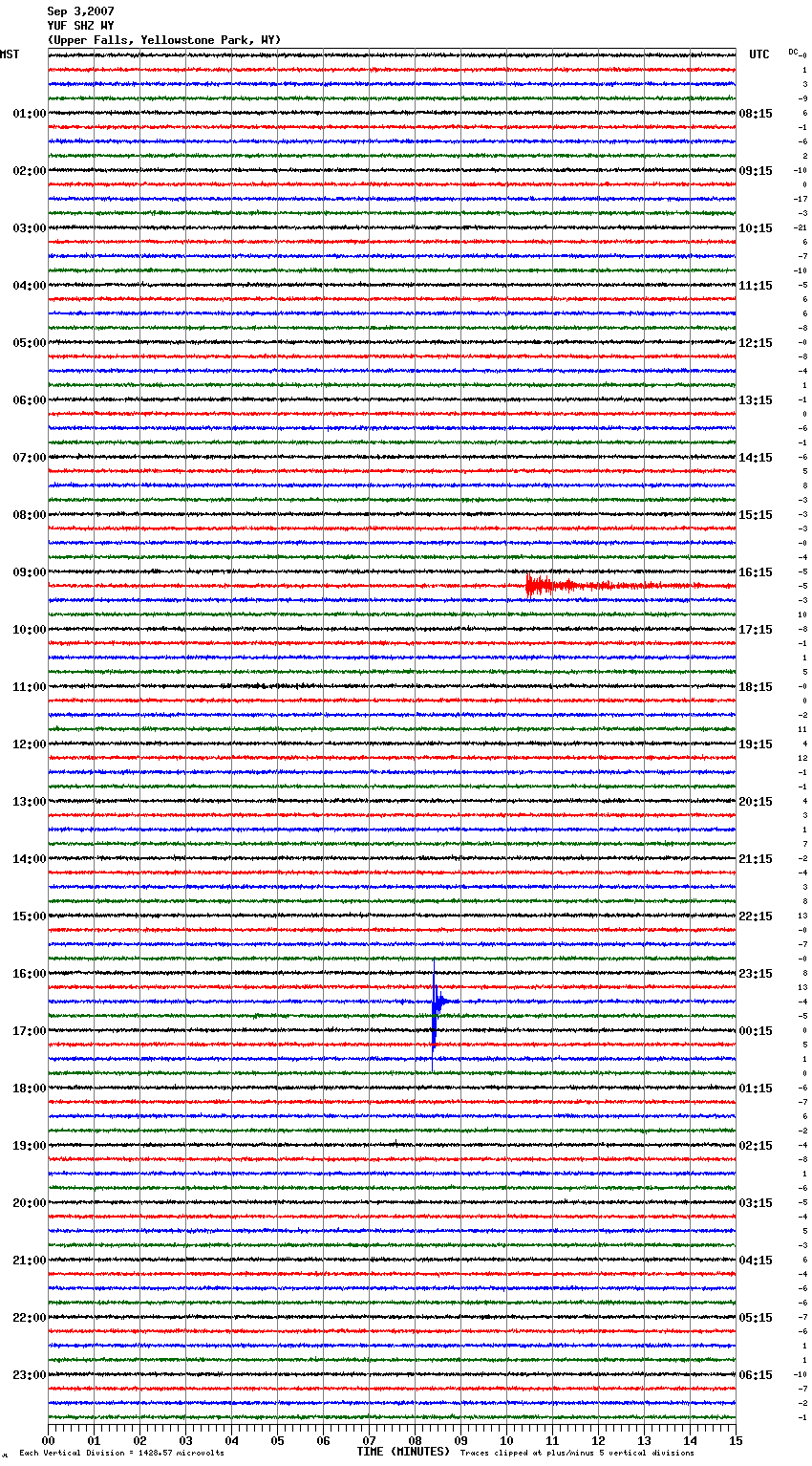Click the 02:15 UTC time label

coord(756,1146)
